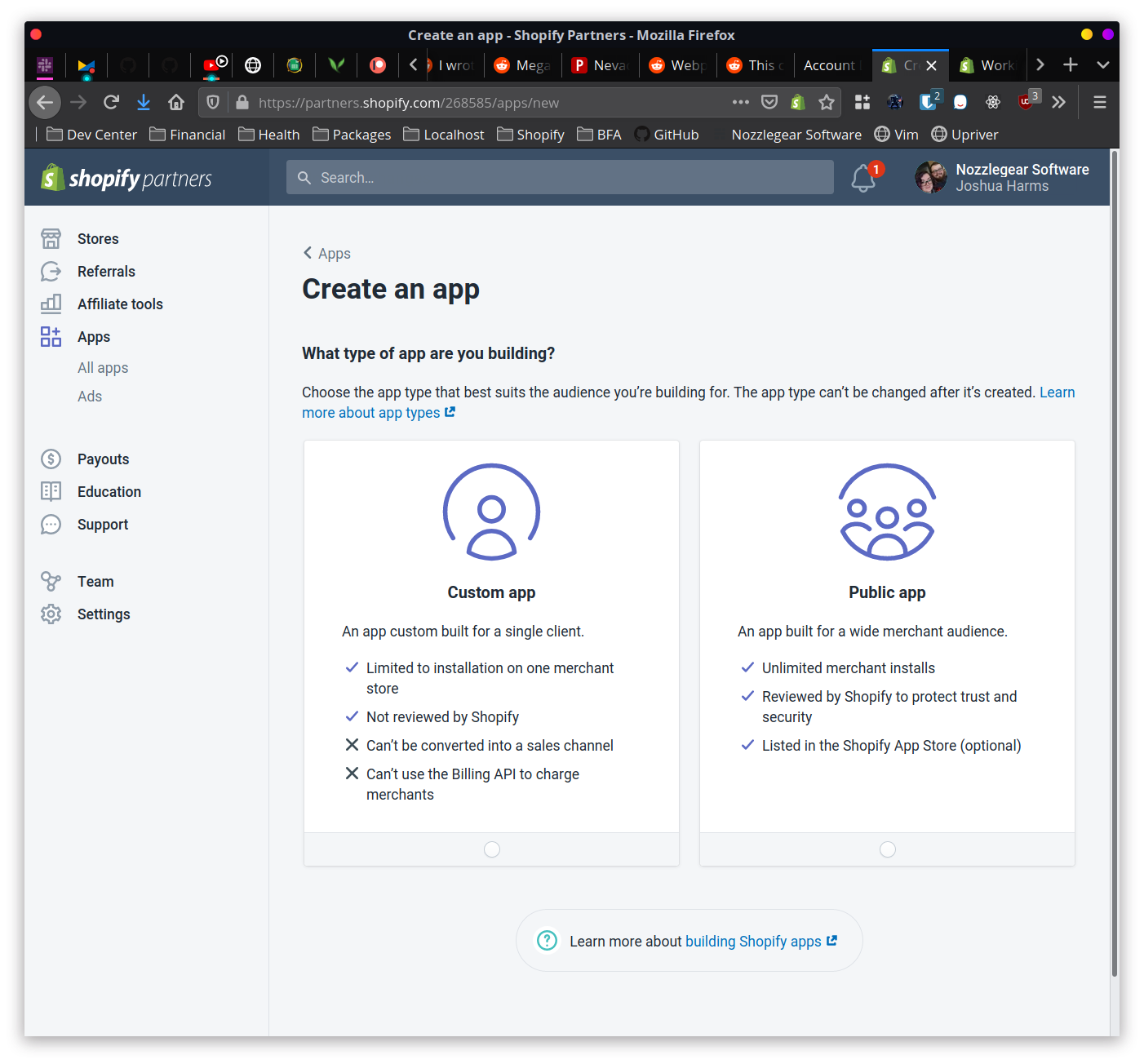Save page to Pocket icon
Viewport: 1144px width, 1064px height.
pos(769,102)
